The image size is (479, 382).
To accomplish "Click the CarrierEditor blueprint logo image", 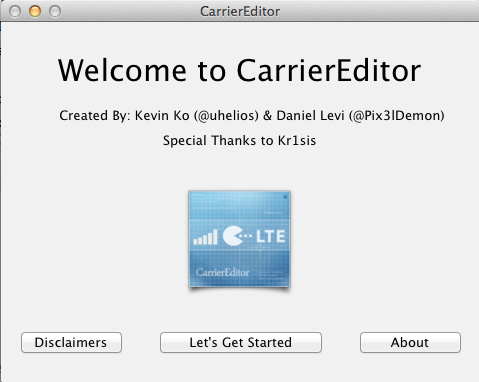I will click(x=239, y=239).
